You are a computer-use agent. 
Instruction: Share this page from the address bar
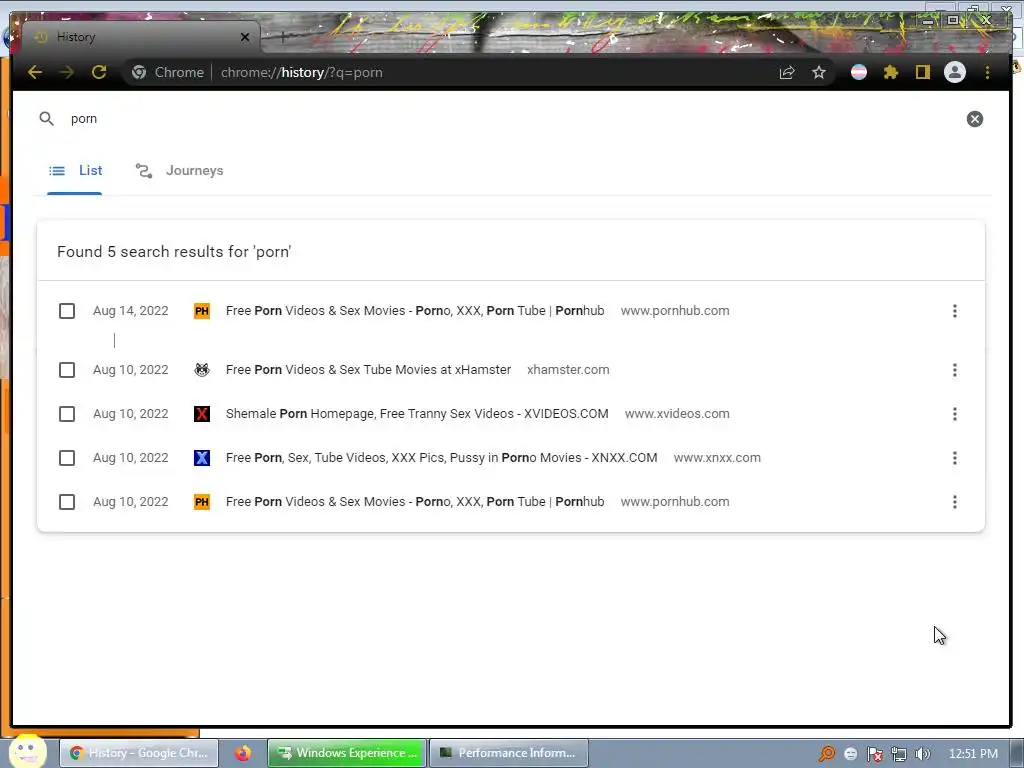787,72
